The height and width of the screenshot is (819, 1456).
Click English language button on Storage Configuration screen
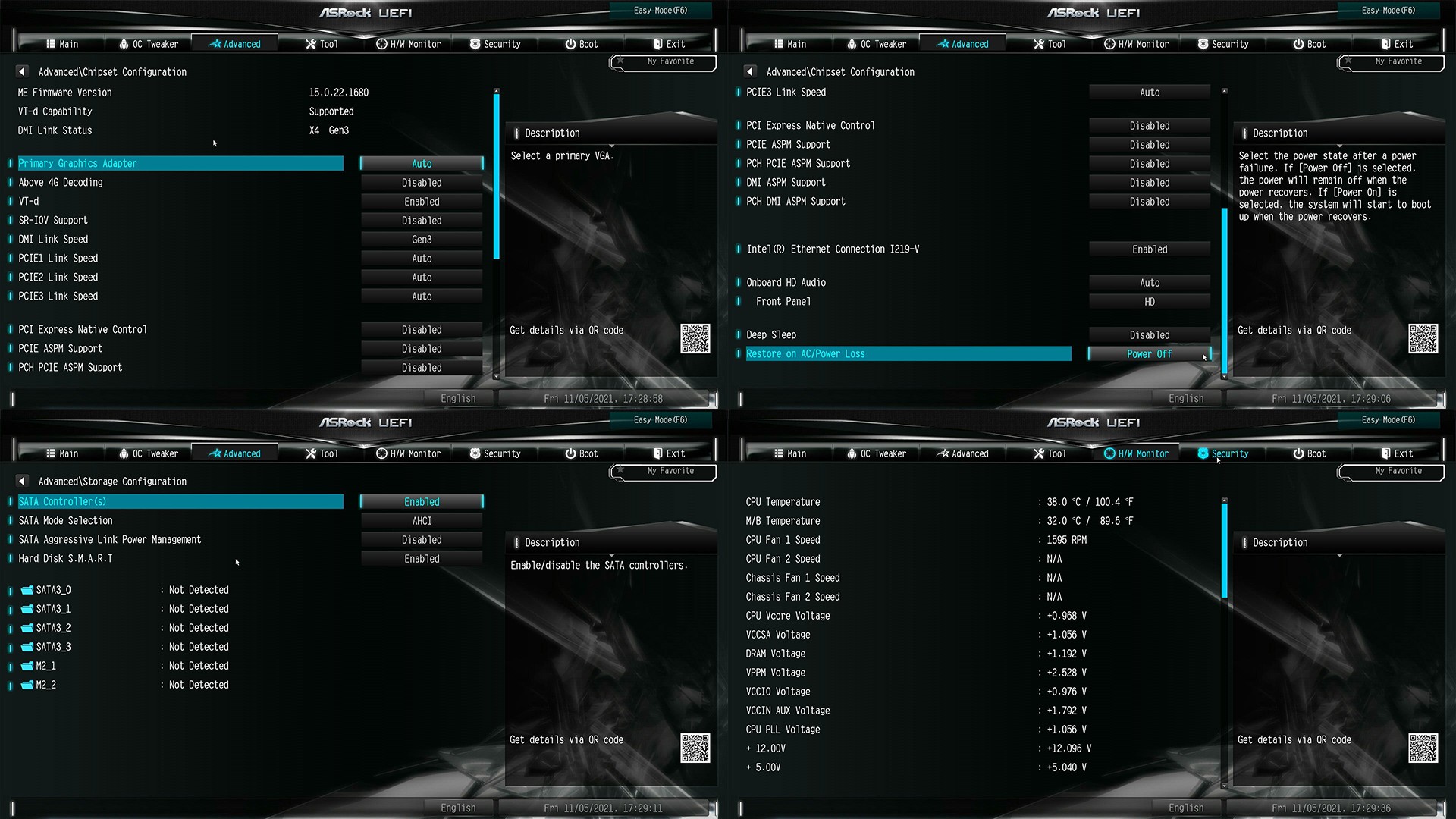click(x=458, y=808)
